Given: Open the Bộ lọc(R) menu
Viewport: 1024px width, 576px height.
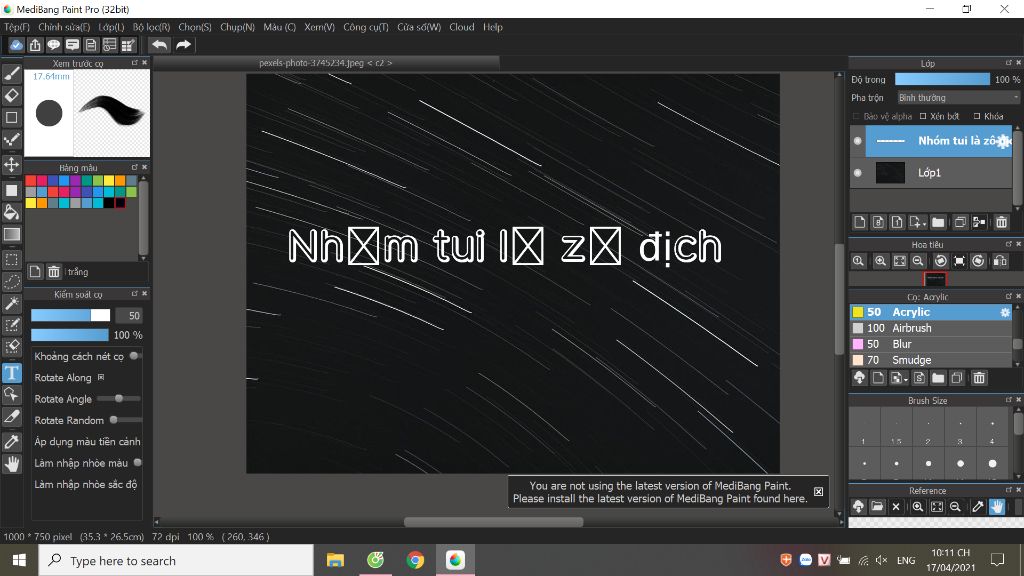Looking at the screenshot, I should 151,27.
